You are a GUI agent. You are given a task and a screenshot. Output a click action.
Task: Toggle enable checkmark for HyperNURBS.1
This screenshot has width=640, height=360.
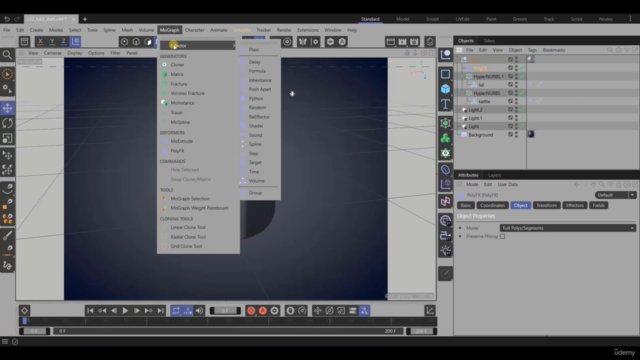[522, 76]
